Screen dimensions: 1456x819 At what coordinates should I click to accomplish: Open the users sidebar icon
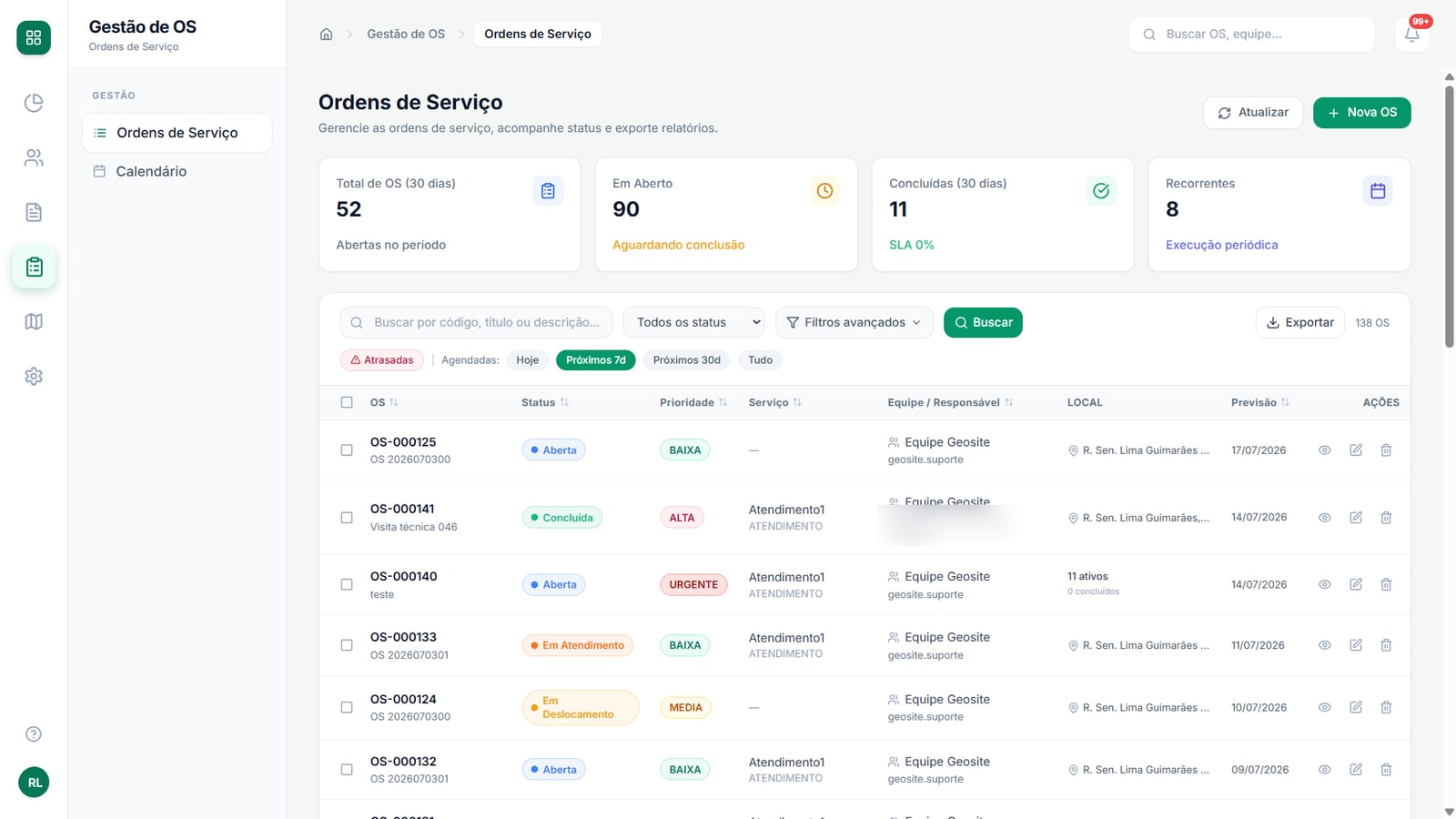tap(34, 157)
